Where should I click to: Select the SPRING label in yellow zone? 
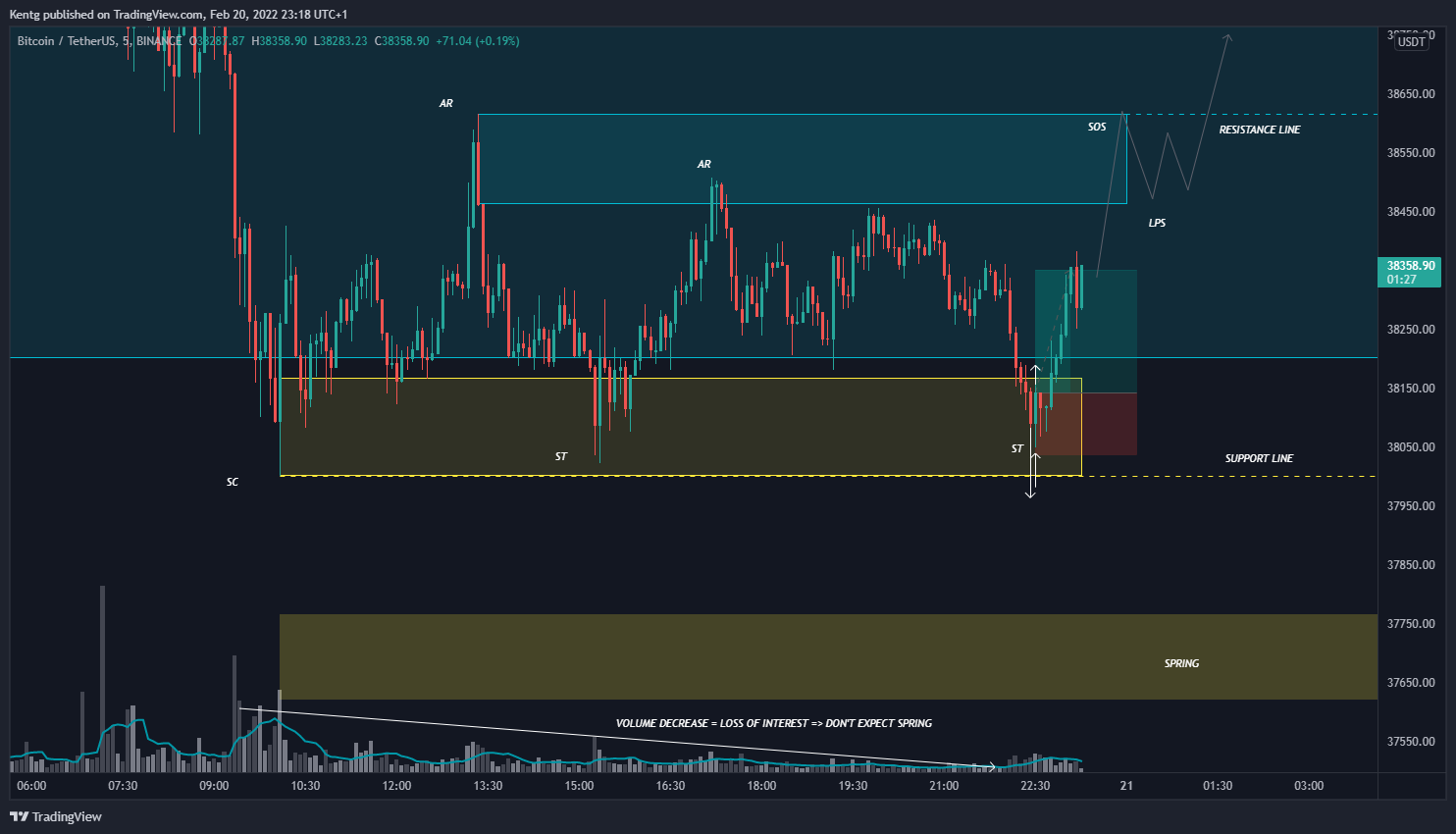(x=1181, y=663)
